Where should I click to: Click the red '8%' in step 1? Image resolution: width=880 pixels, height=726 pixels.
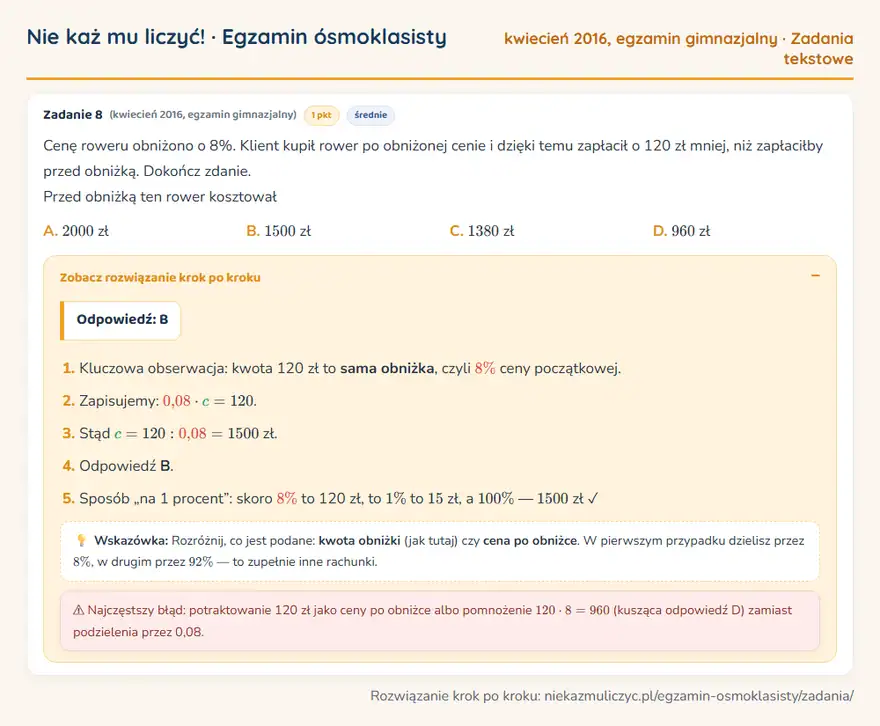(485, 369)
